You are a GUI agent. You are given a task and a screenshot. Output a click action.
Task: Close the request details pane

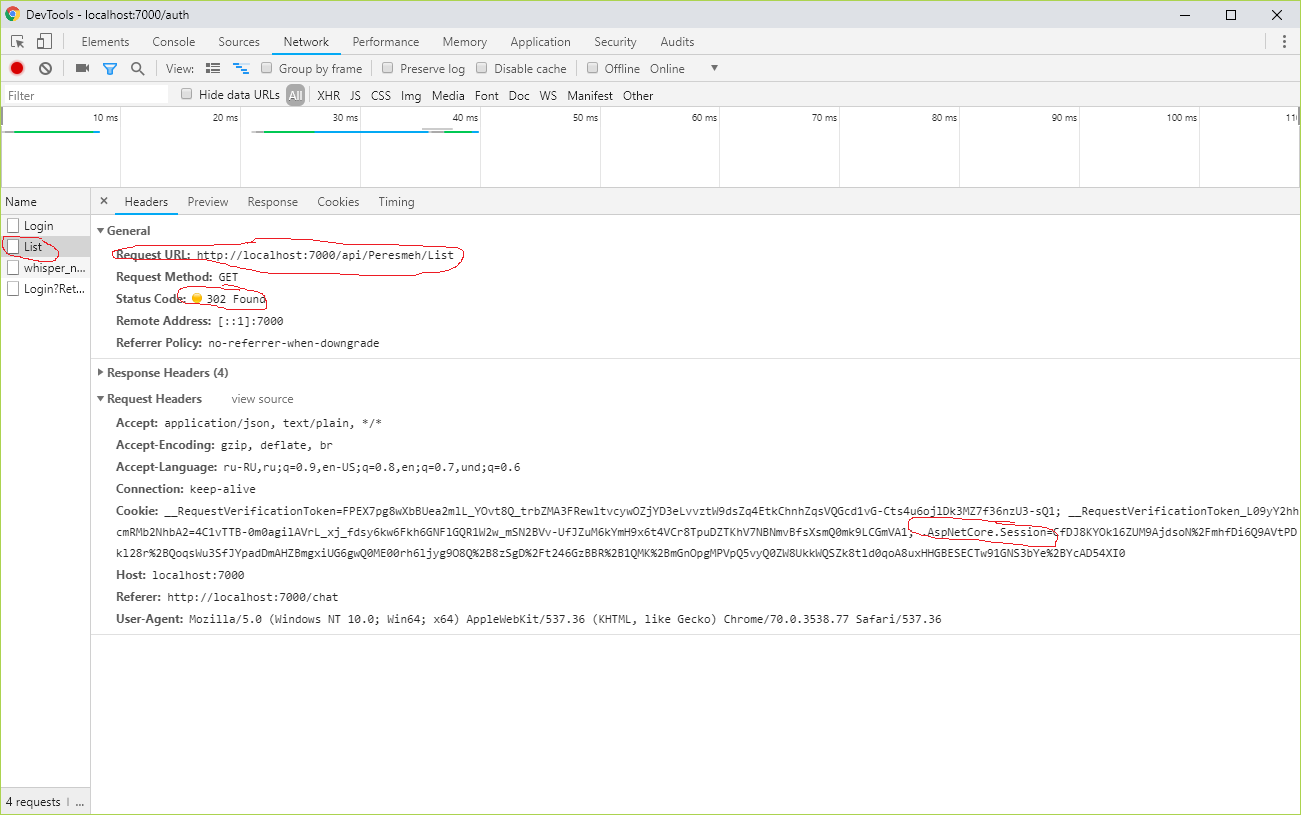pos(104,201)
